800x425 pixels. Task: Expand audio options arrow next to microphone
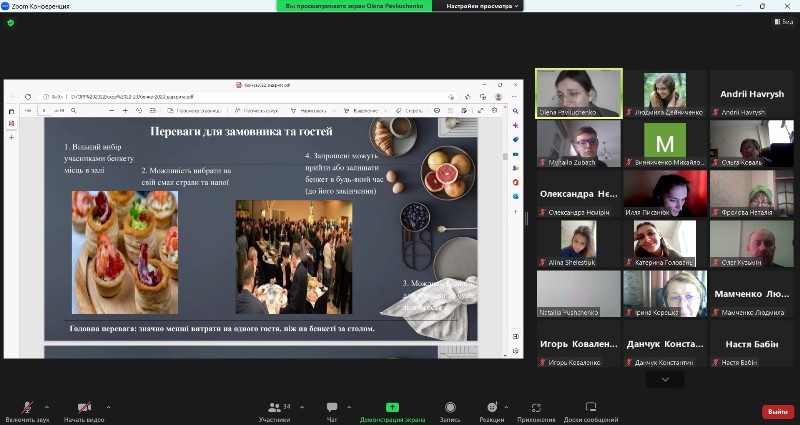click(46, 407)
